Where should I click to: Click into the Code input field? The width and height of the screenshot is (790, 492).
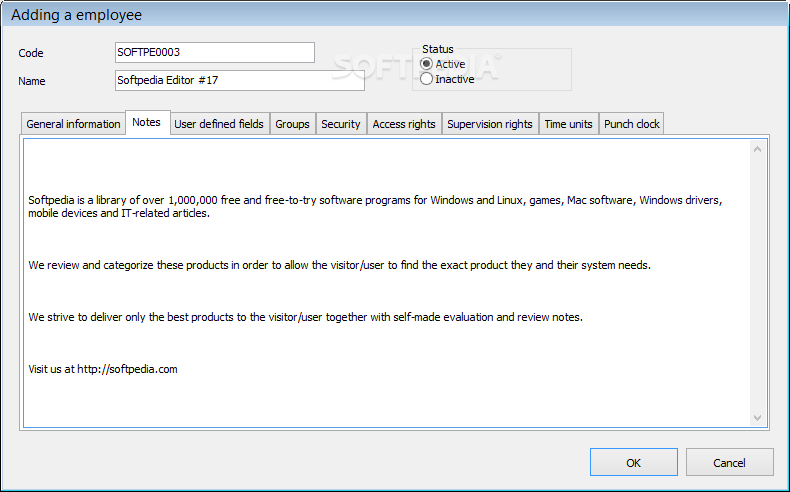[x=215, y=52]
